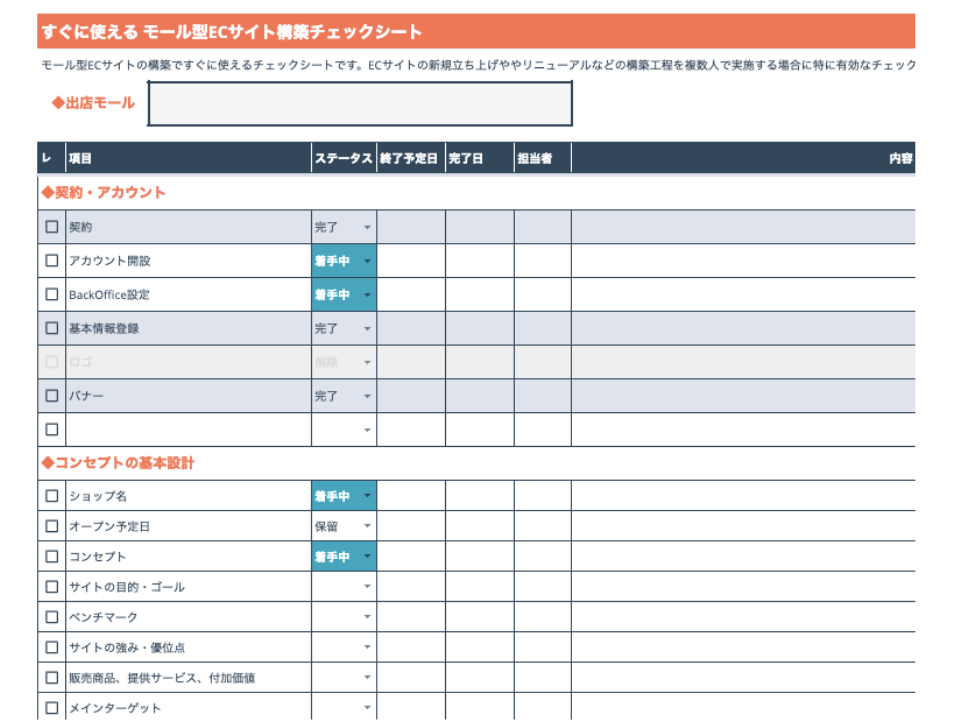Screen dimensions: 960x720
Task: Tick the アカウント開設 checkbox
Action: 52,261
